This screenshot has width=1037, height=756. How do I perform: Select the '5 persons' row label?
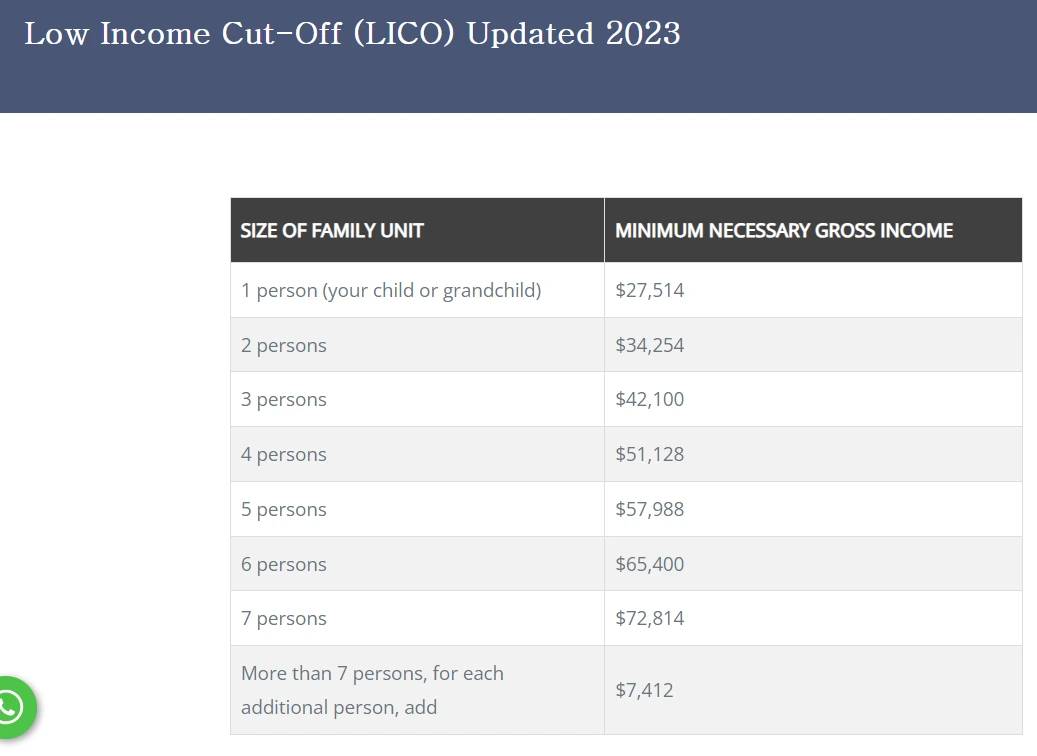click(x=284, y=509)
